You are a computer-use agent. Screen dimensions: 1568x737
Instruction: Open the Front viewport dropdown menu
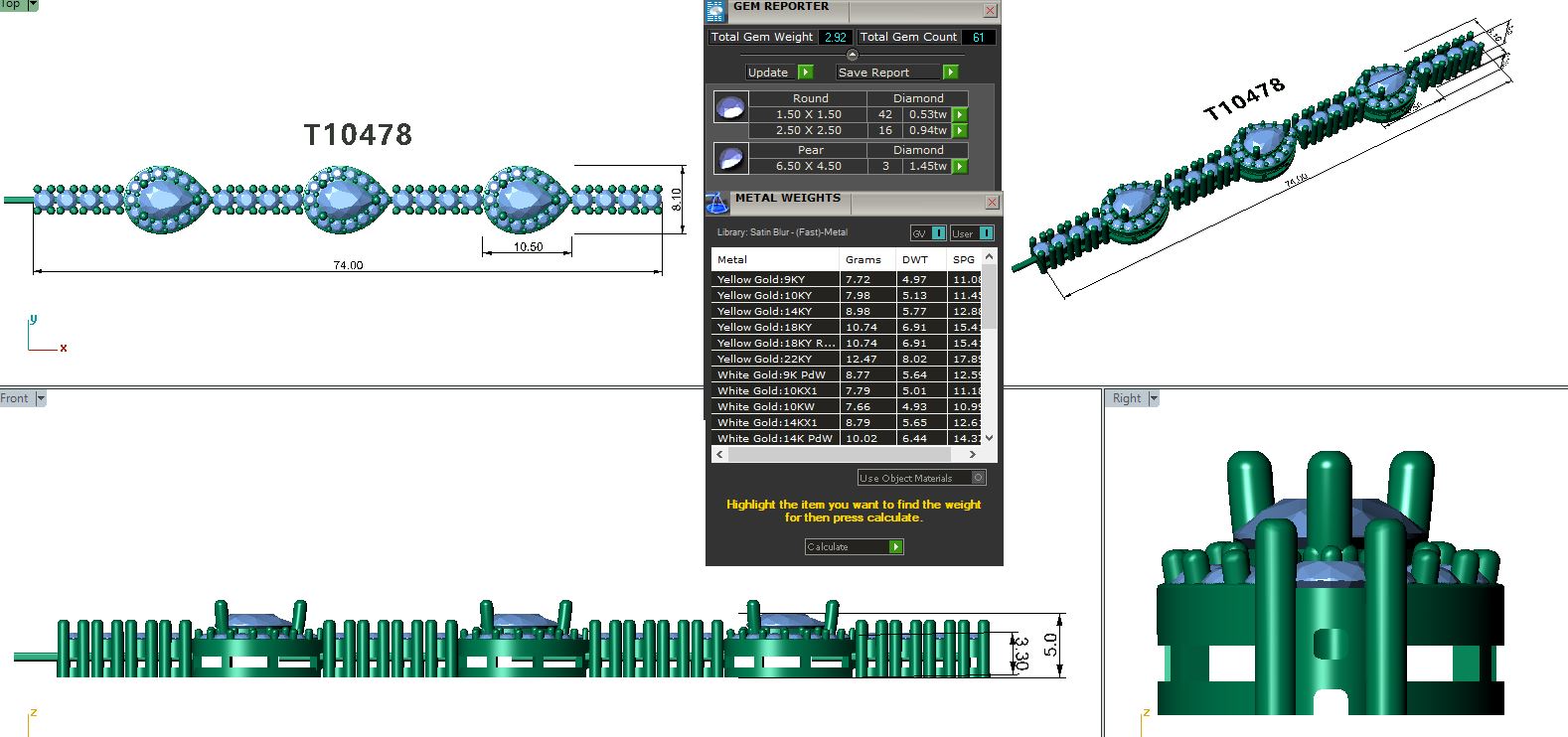pyautogui.click(x=41, y=398)
